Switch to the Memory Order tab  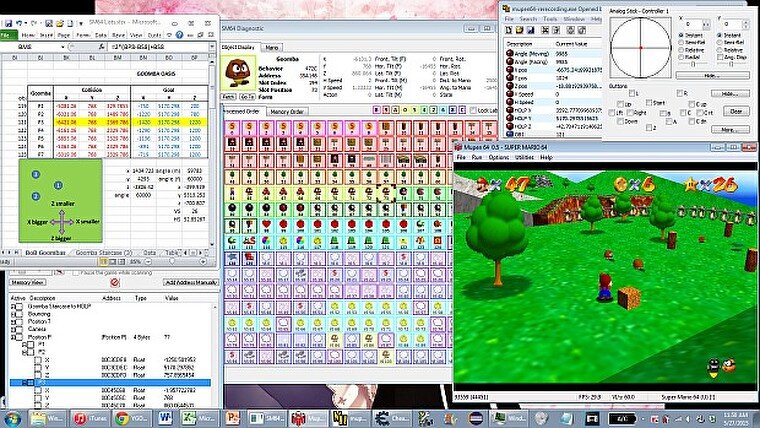[287, 111]
